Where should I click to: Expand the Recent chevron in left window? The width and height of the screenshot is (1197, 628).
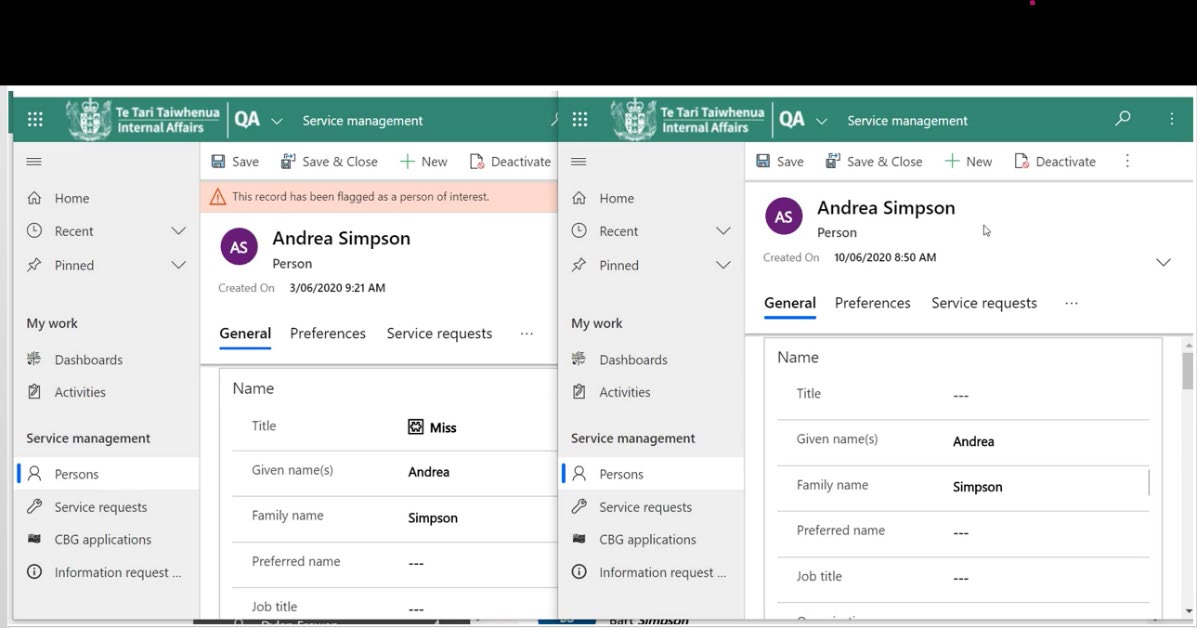(x=178, y=231)
